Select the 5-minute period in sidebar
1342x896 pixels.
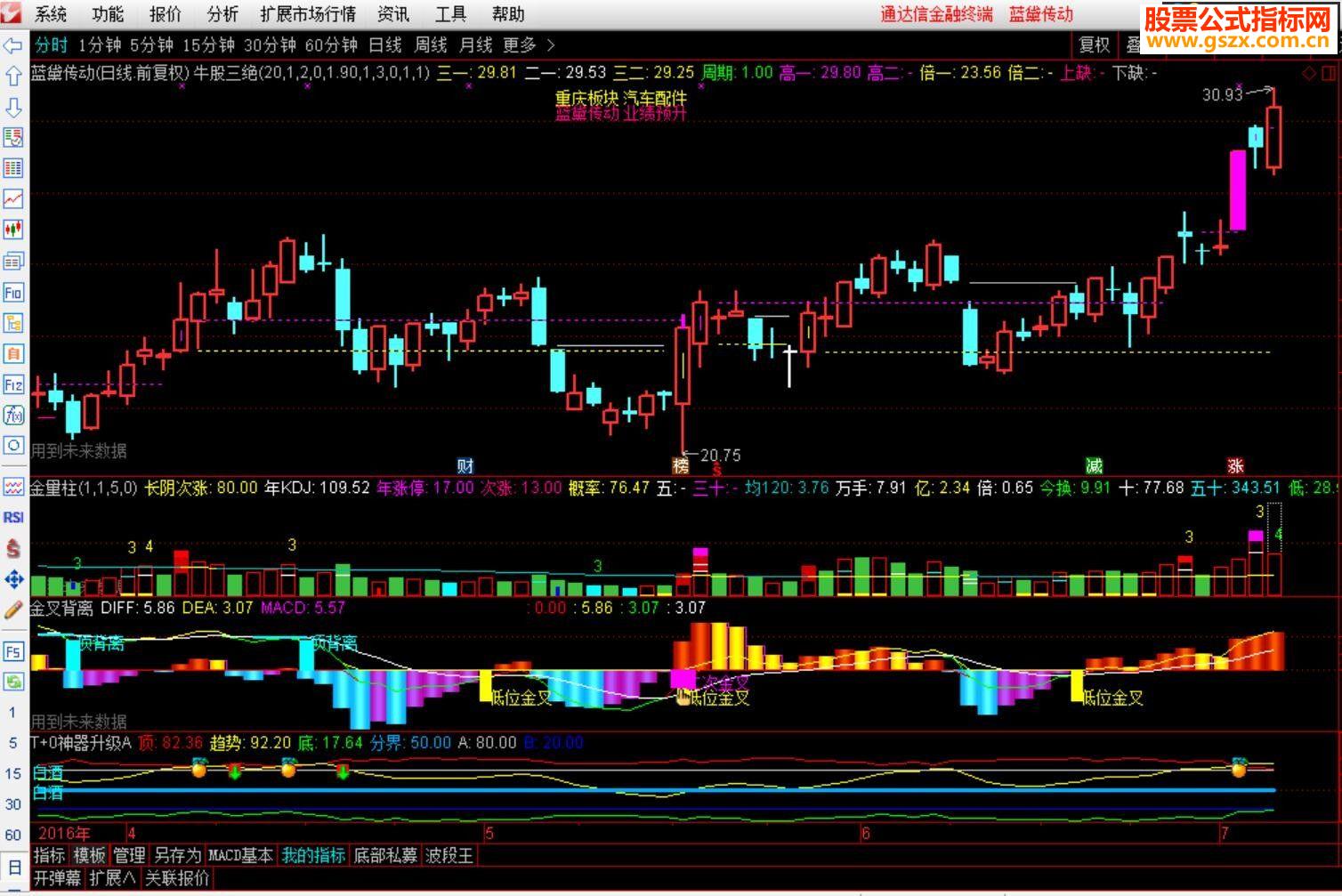click(12, 743)
